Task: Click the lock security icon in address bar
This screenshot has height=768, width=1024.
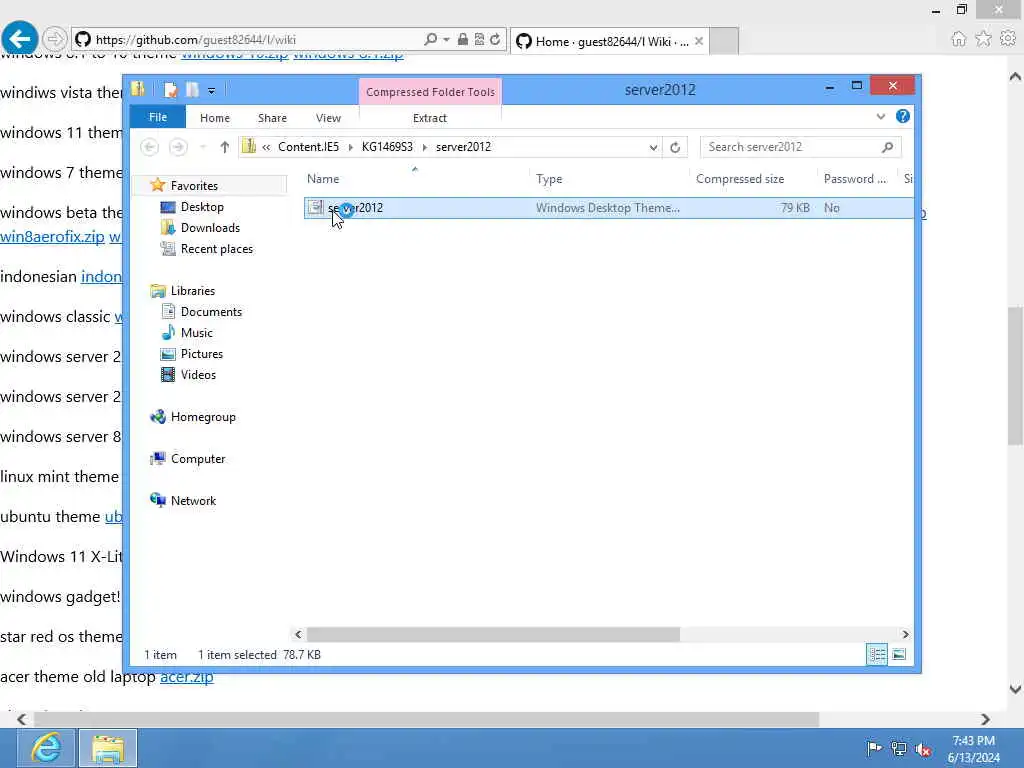Action: point(462,39)
